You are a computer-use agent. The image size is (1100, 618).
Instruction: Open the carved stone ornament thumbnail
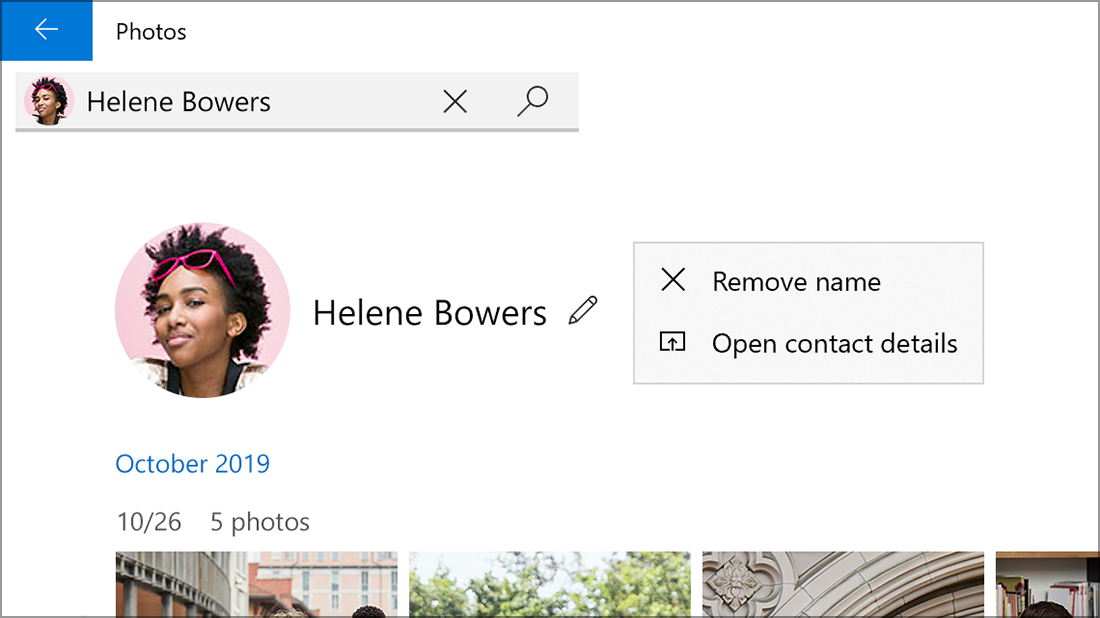tap(843, 585)
